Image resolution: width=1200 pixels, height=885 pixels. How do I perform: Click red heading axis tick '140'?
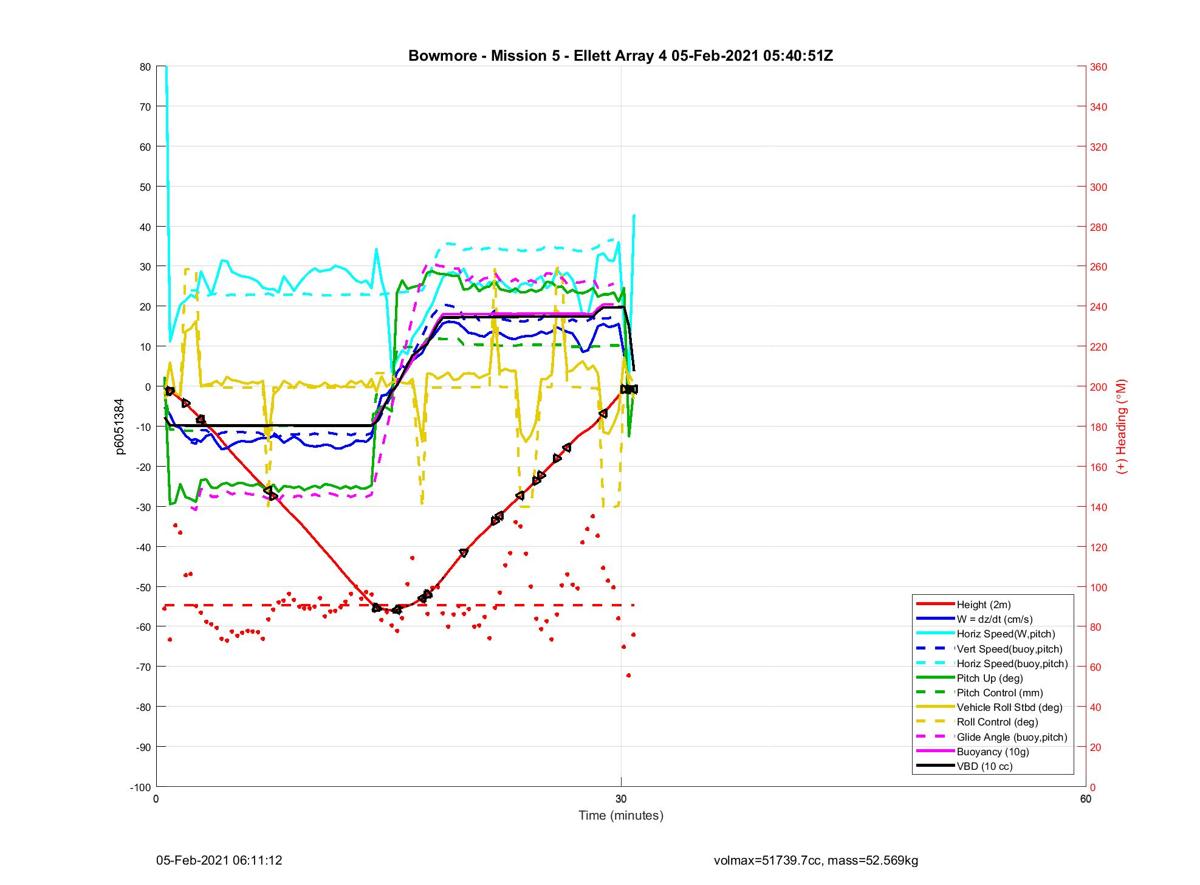[x=1099, y=507]
